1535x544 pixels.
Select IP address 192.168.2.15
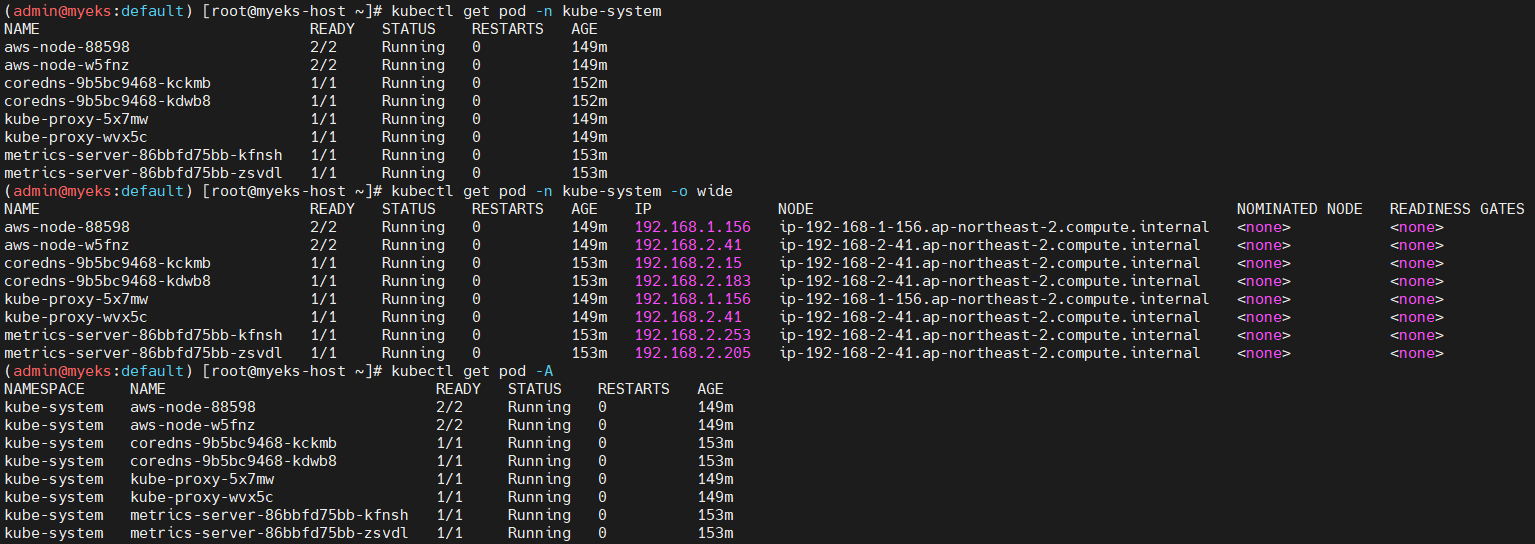click(x=688, y=263)
